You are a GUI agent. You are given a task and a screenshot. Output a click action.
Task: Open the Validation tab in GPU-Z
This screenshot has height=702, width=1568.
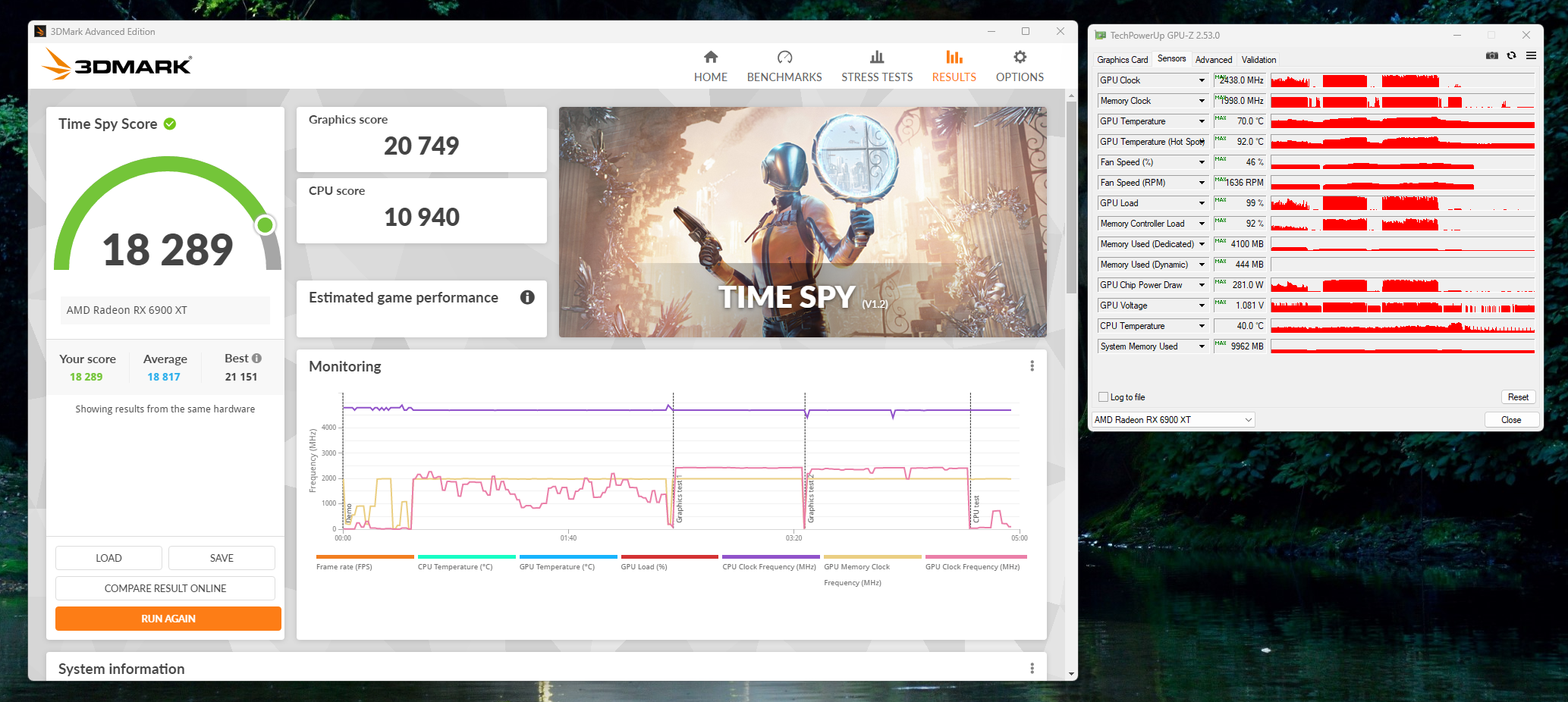[1259, 60]
